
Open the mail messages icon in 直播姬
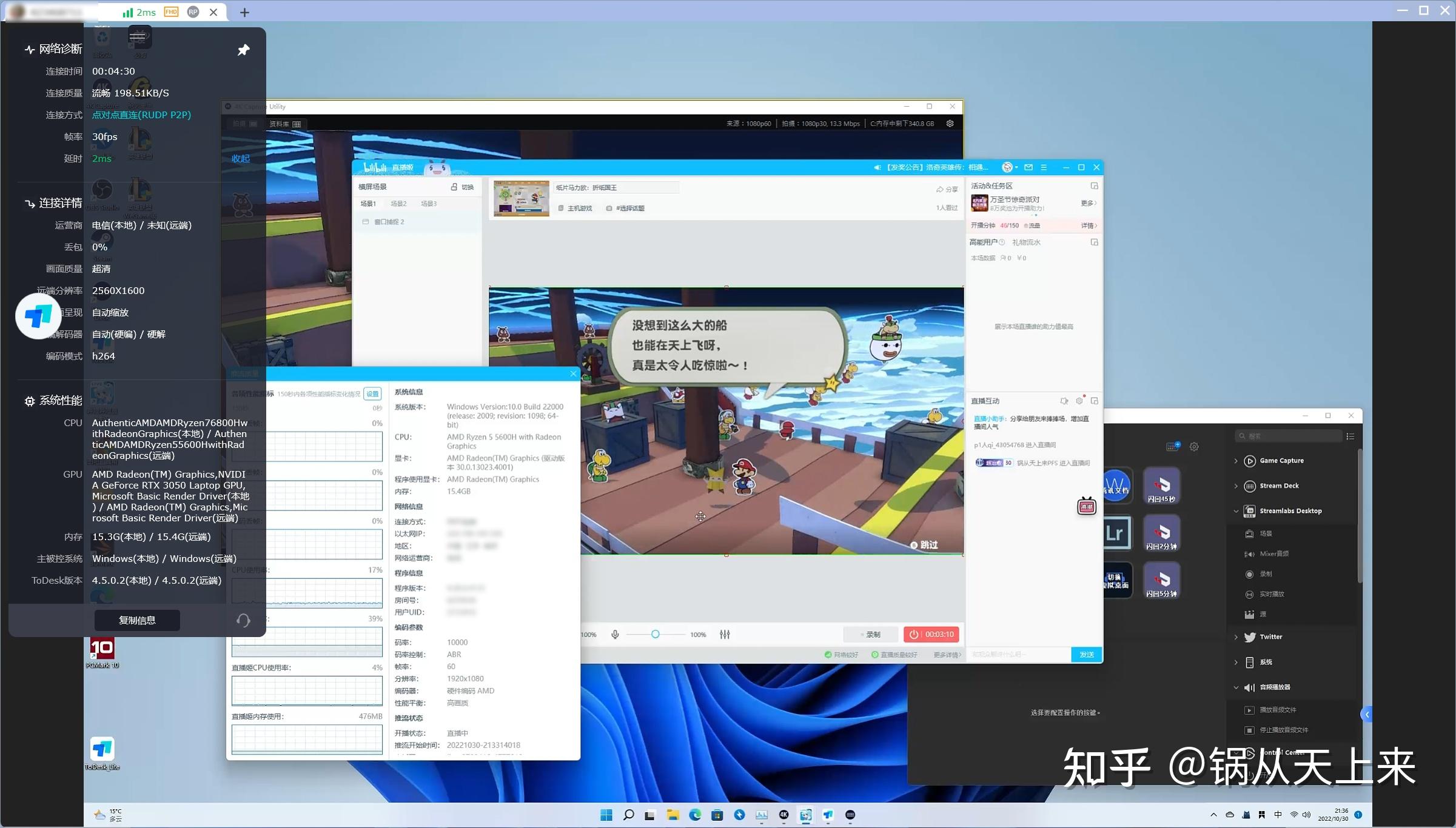point(1028,167)
